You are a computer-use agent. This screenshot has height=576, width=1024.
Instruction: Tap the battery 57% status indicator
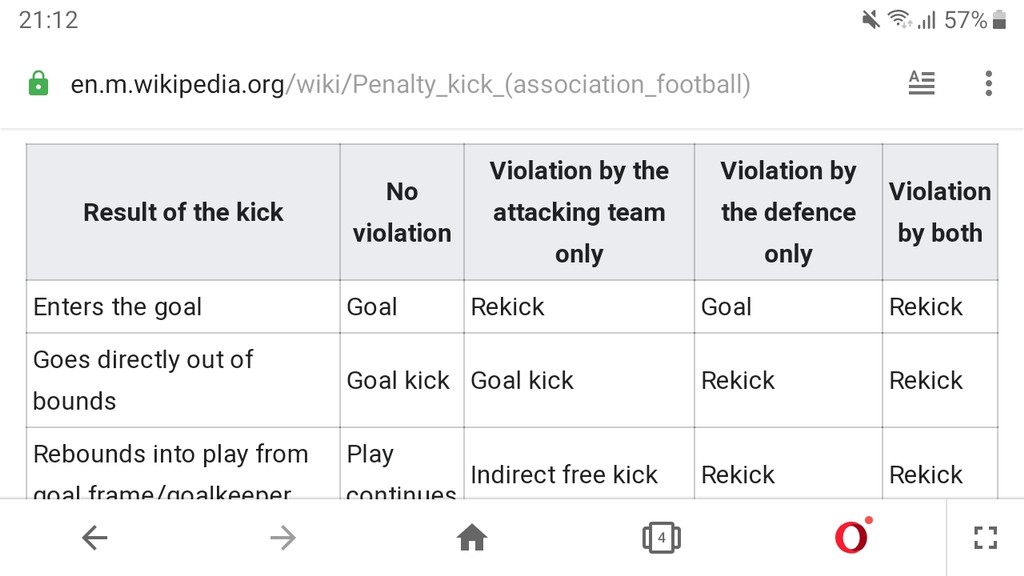975,20
